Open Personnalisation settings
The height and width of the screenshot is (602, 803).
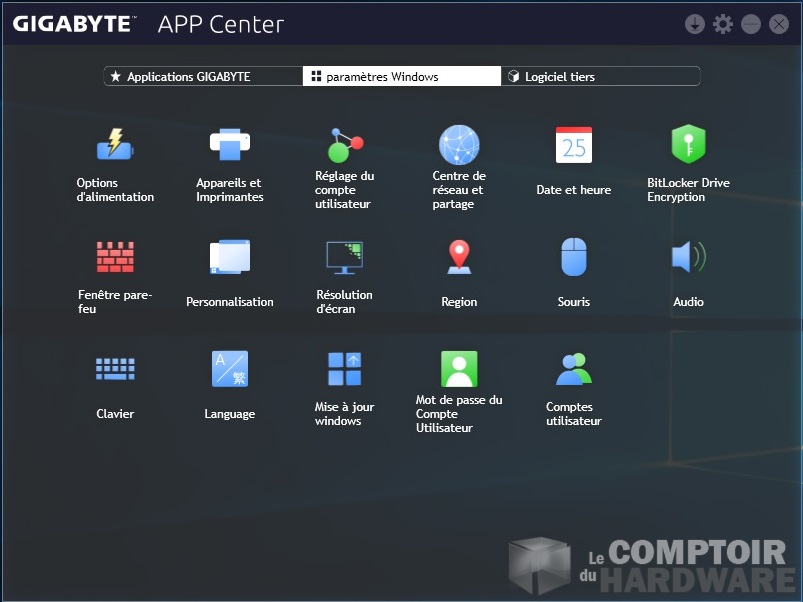(229, 257)
